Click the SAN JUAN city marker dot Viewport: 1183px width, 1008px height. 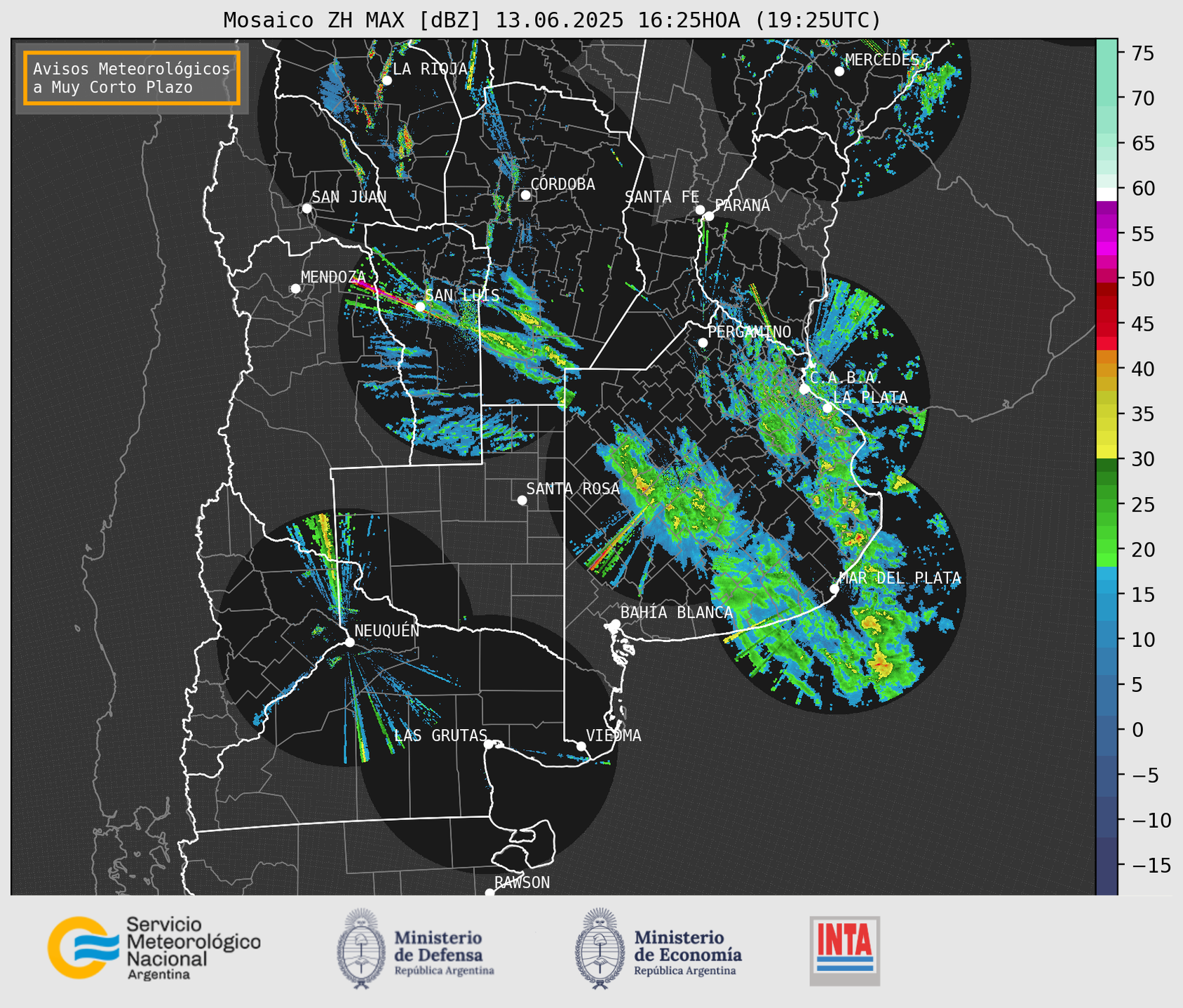(x=306, y=208)
